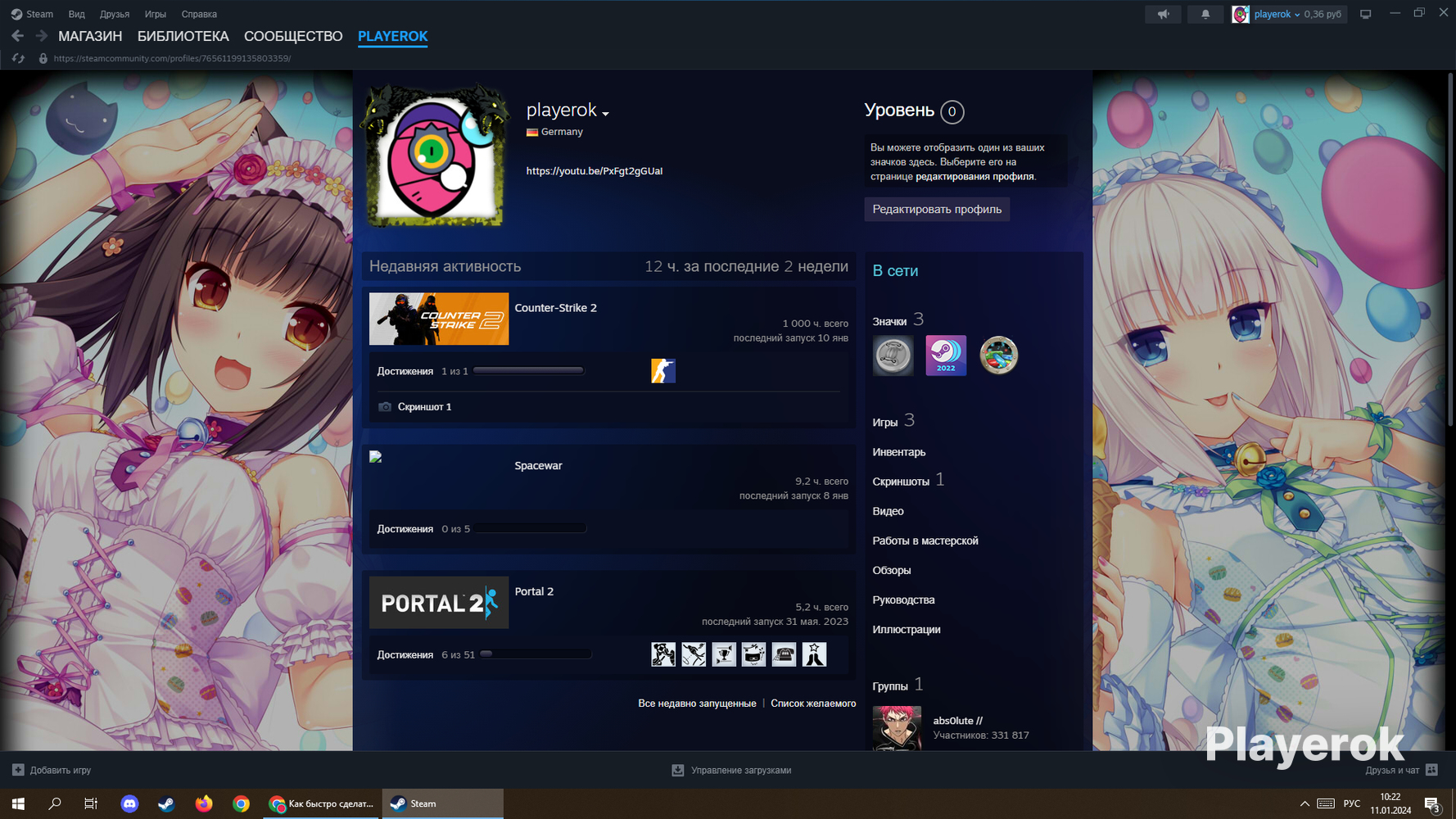The height and width of the screenshot is (819, 1456).
Task: Open the Обзоры link
Action: point(892,570)
